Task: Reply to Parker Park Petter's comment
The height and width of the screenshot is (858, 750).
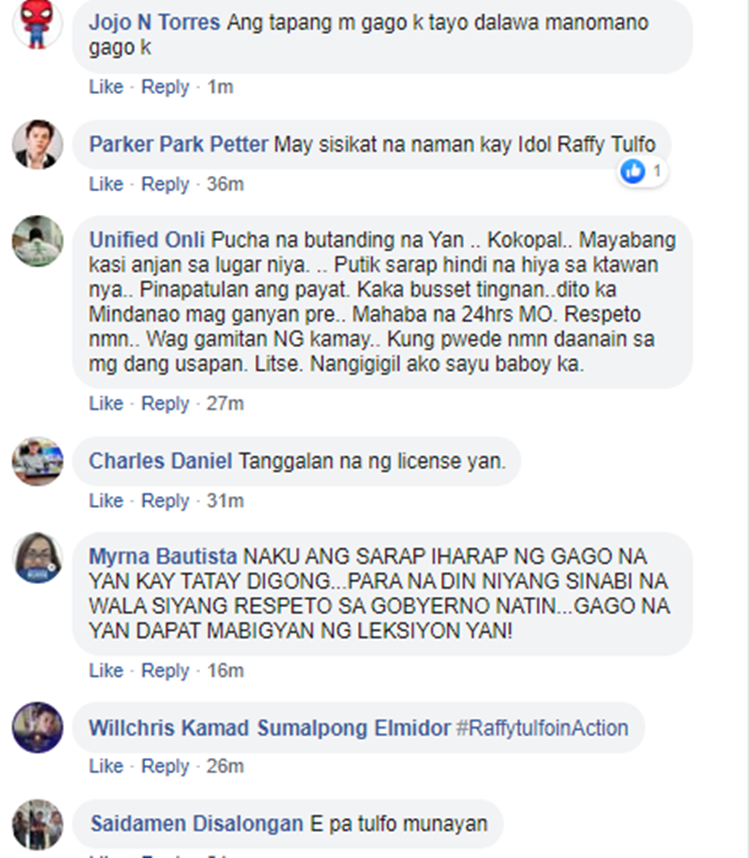Action: [165, 184]
